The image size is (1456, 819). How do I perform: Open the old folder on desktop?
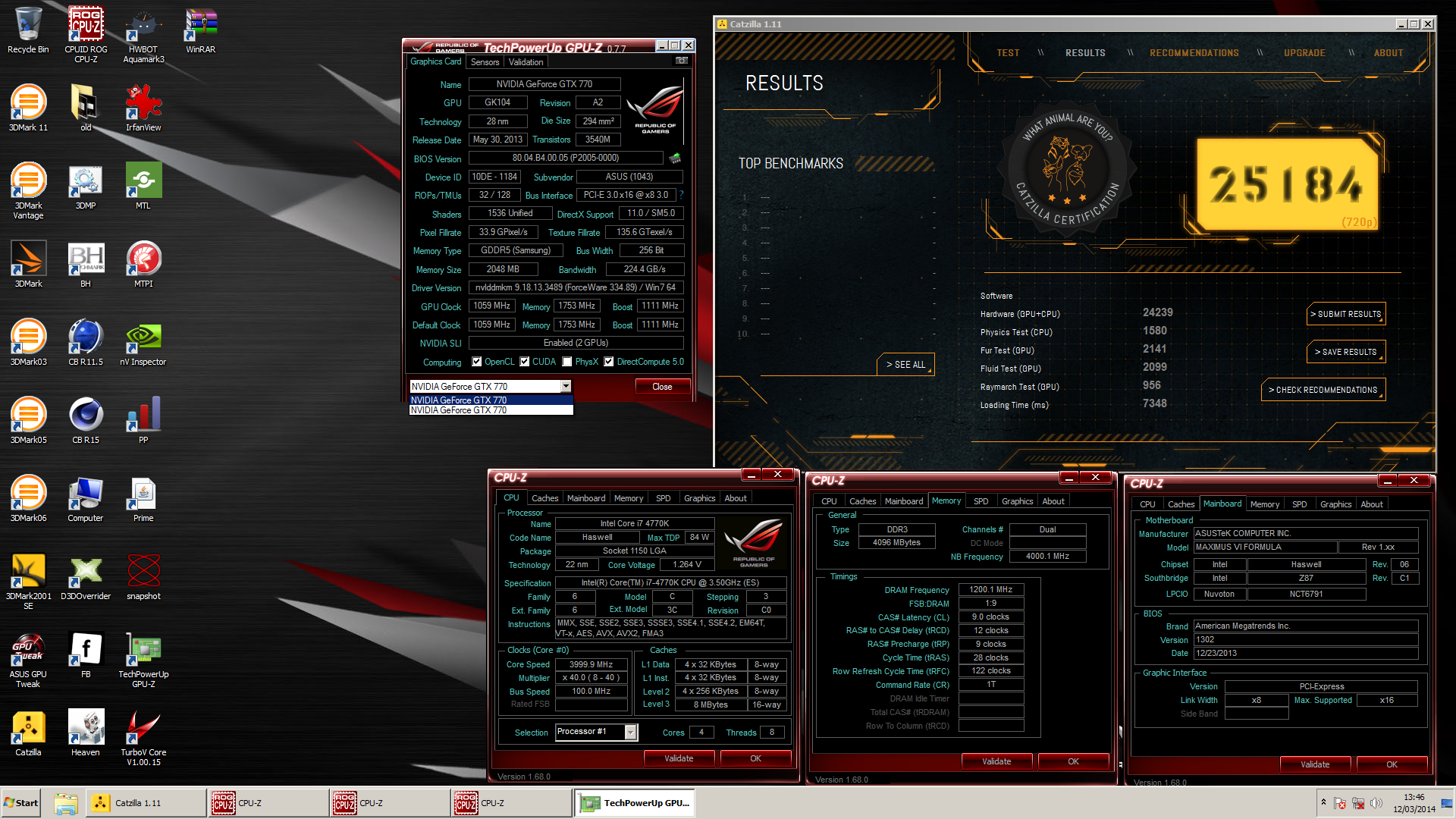click(x=86, y=108)
